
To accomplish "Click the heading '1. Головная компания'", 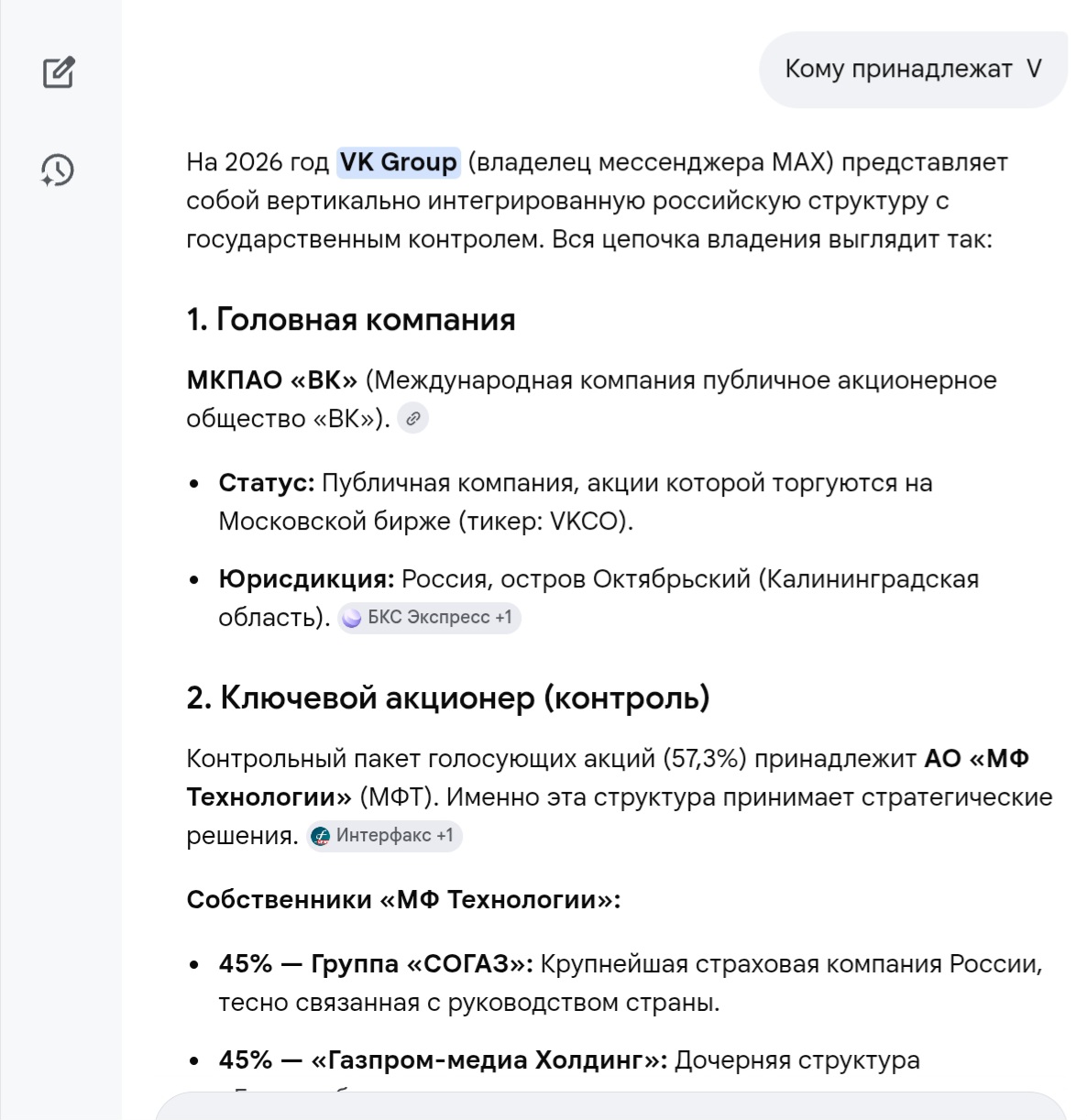I will pos(350,320).
